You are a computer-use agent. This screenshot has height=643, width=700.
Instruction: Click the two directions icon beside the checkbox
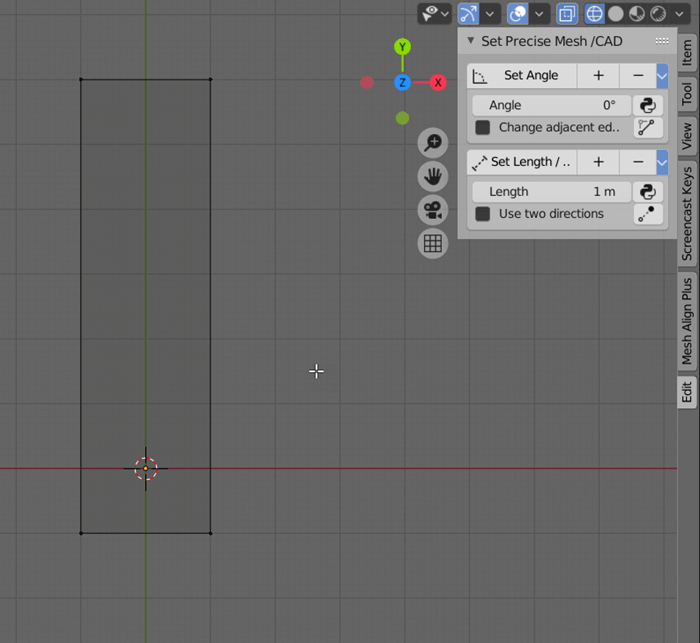(648, 214)
